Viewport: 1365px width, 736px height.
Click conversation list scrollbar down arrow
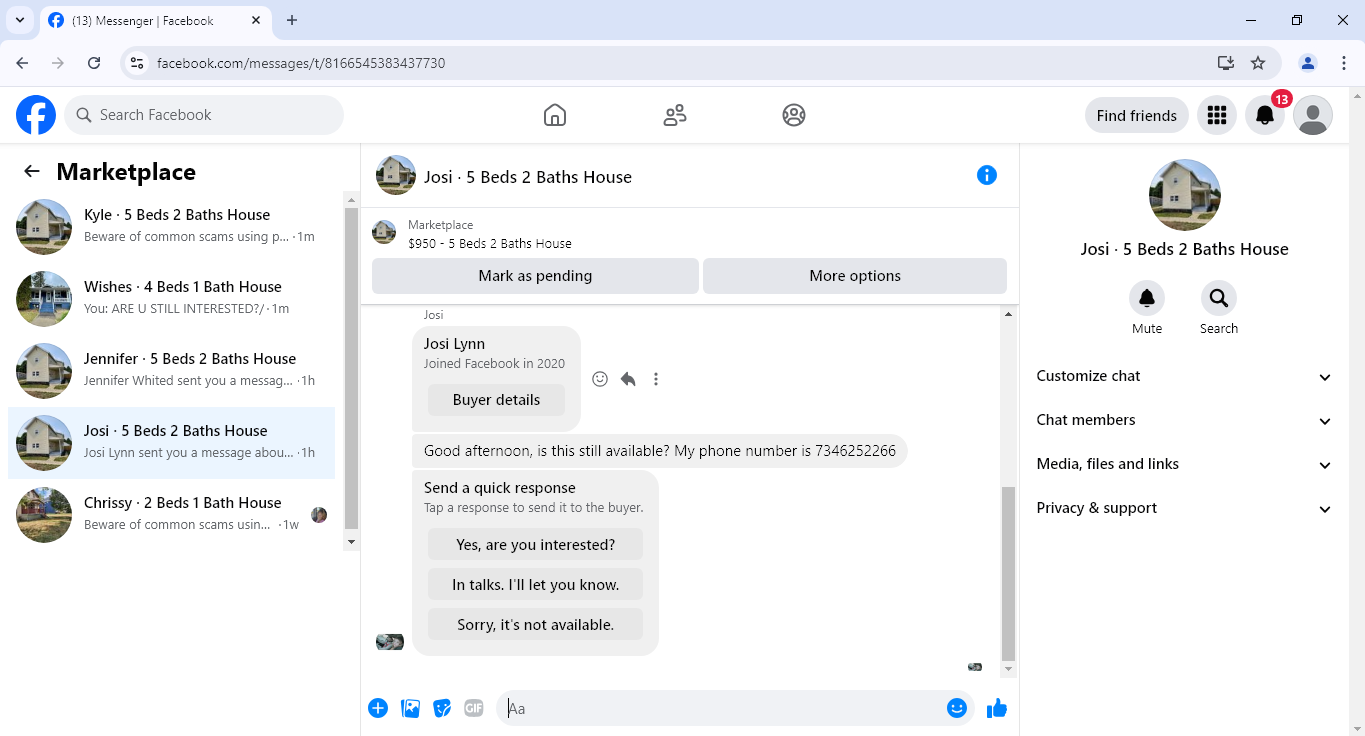point(351,541)
